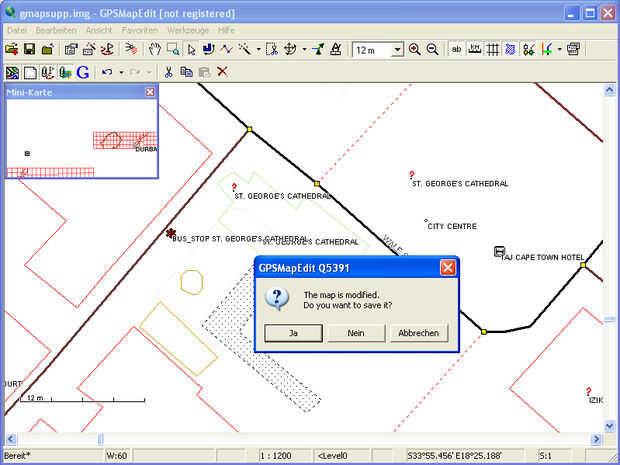Close the Mini-Karte panel
This screenshot has width=620, height=465.
[x=150, y=92]
